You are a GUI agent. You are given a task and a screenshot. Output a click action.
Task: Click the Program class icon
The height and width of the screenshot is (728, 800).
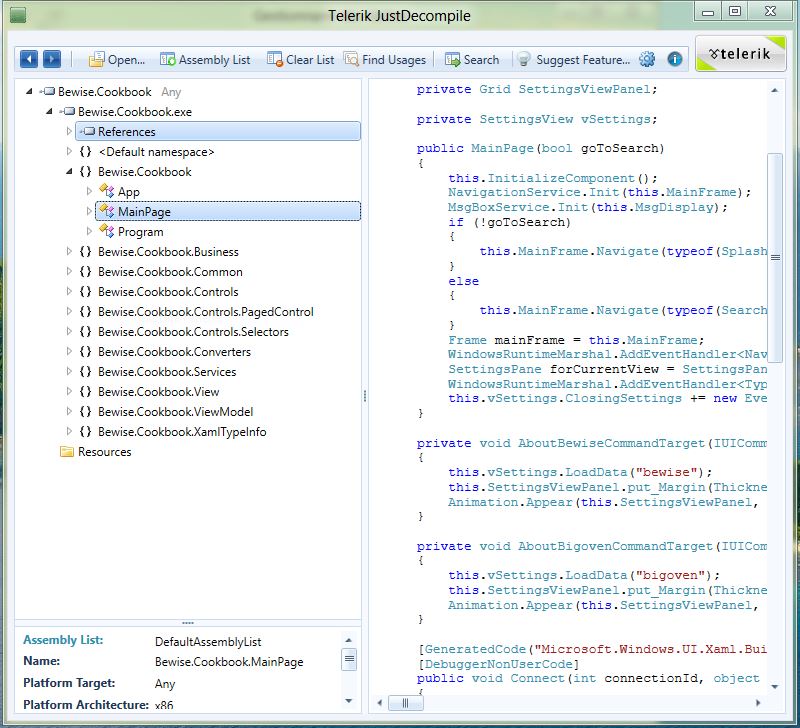107,231
